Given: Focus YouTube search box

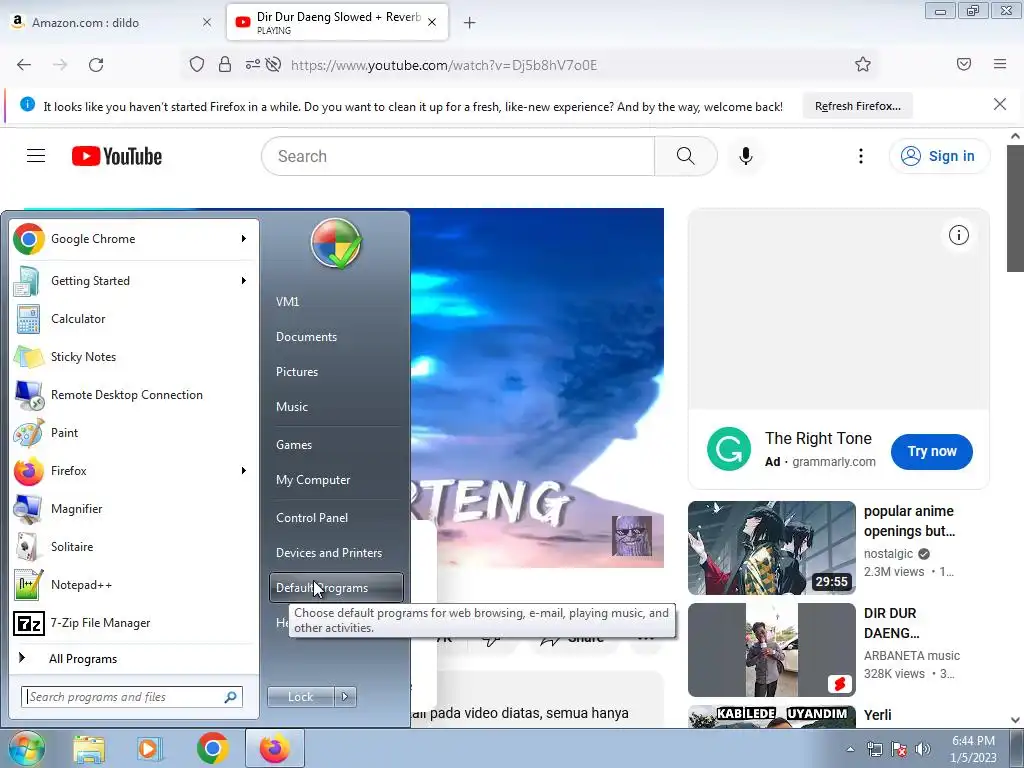Looking at the screenshot, I should click(458, 156).
